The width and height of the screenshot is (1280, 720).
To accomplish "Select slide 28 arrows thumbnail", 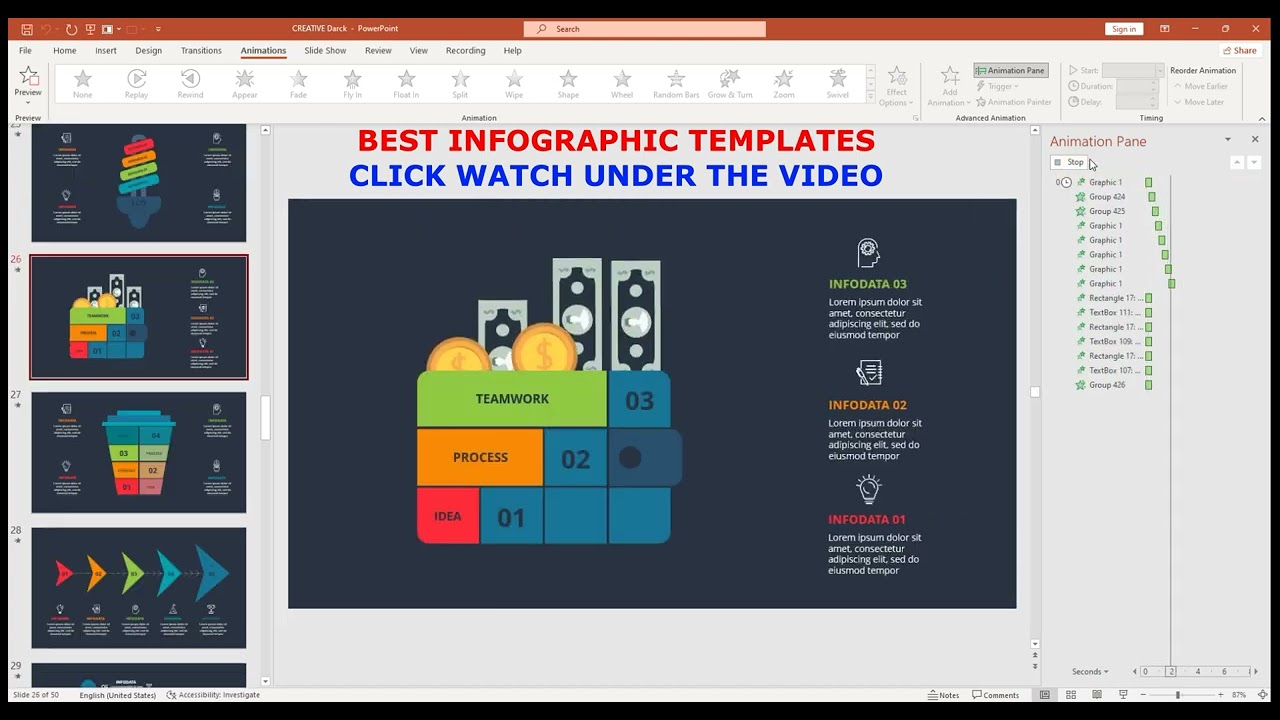I will tap(138, 588).
